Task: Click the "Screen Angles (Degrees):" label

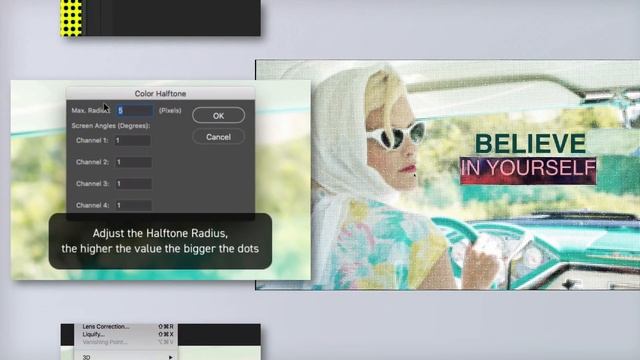Action: [111, 126]
